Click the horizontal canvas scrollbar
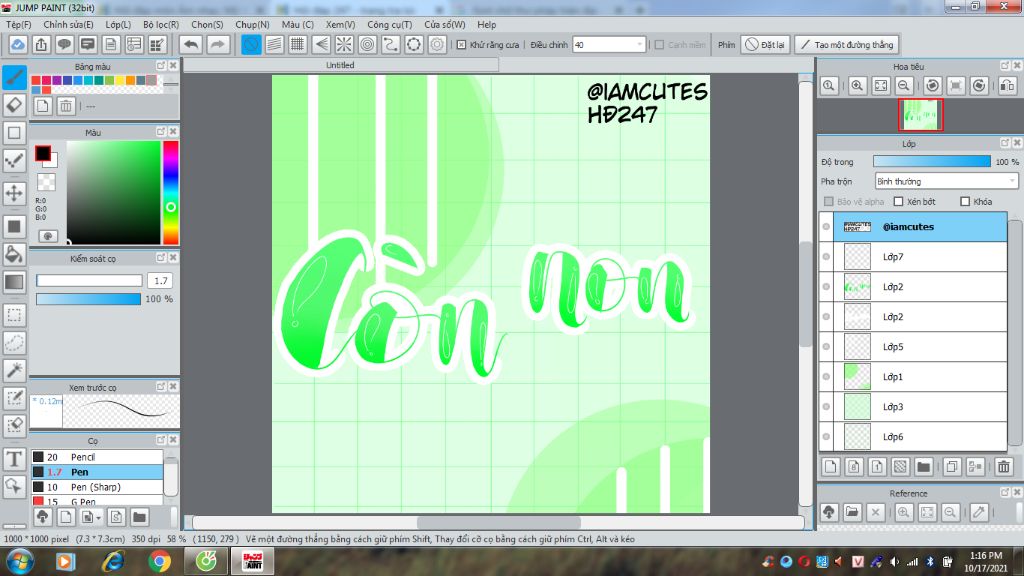The height and width of the screenshot is (576, 1024). (498, 522)
